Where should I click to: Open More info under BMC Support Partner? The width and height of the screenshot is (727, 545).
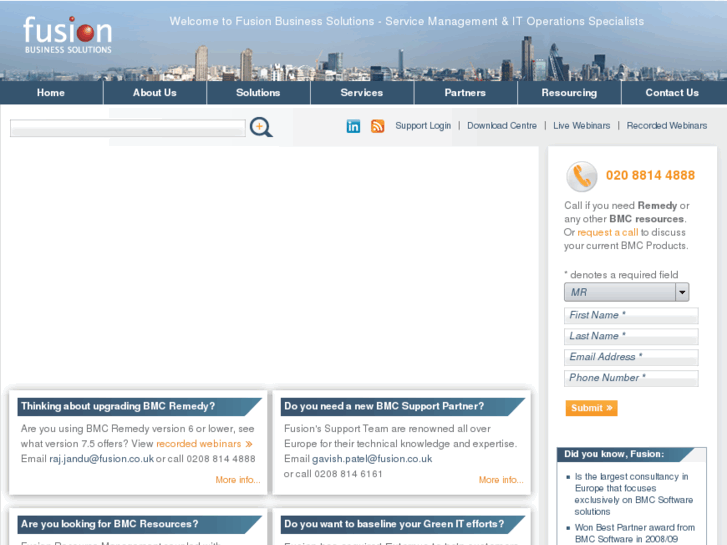point(501,480)
